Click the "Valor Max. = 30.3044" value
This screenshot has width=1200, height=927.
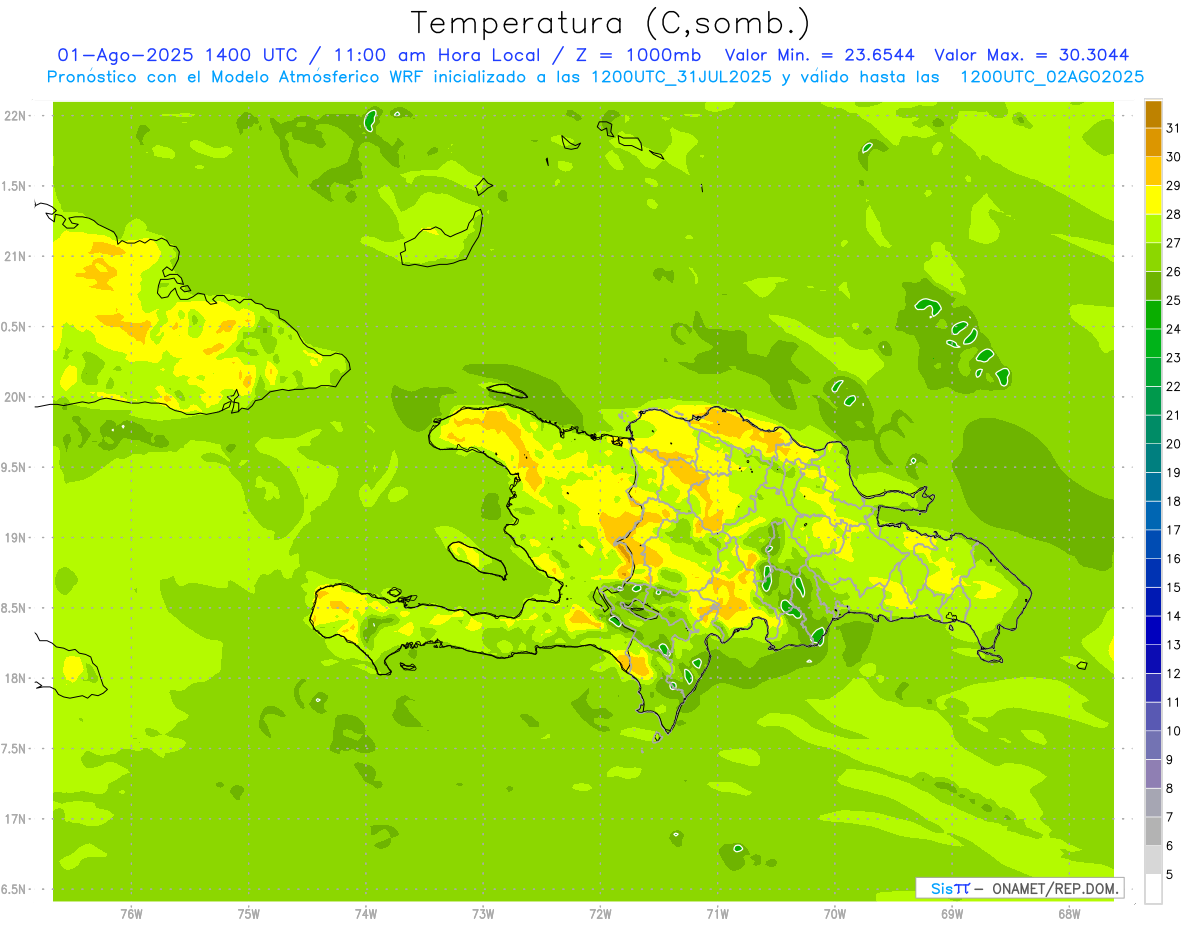(x=1032, y=55)
